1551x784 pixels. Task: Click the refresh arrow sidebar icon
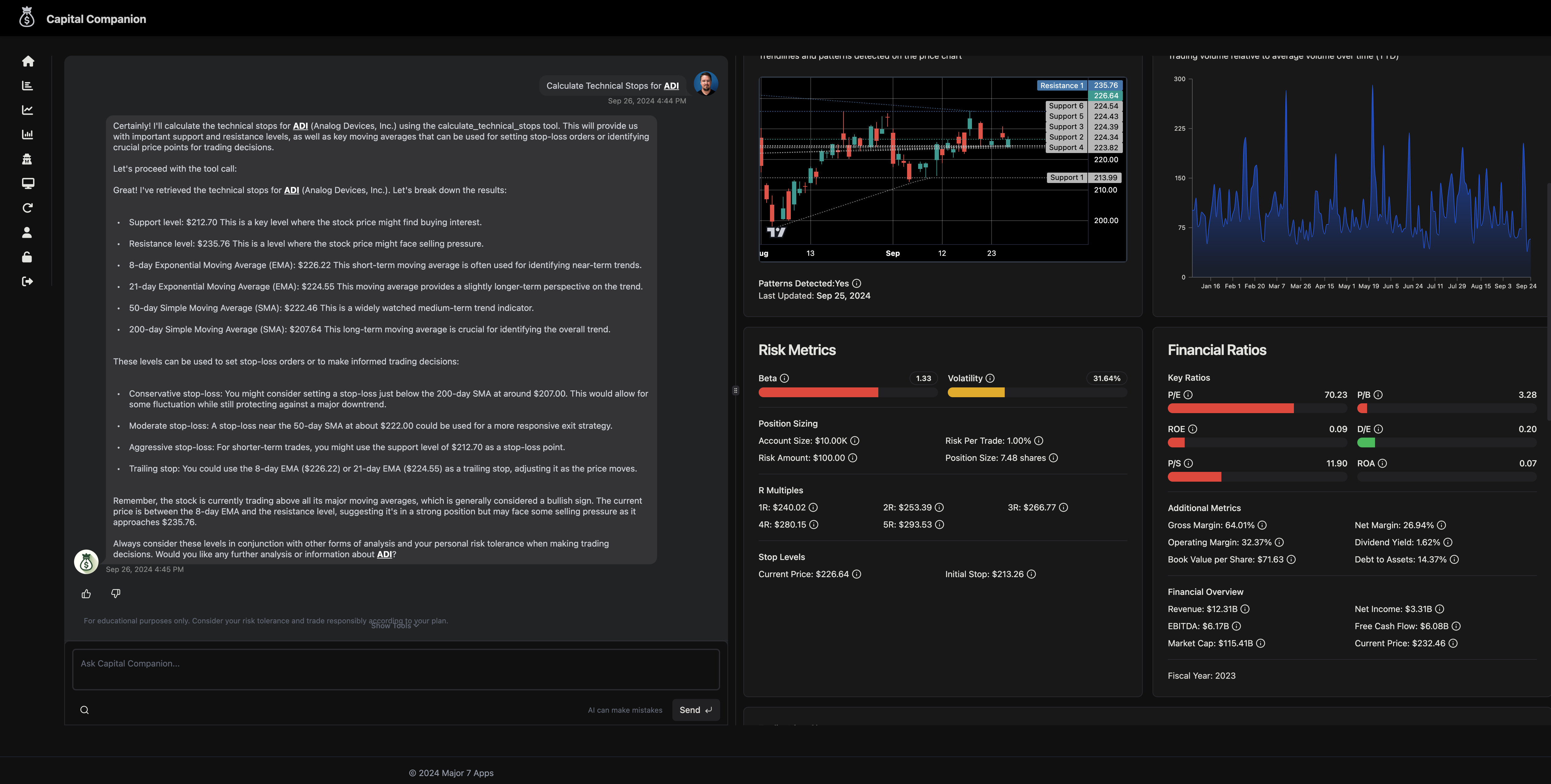(x=28, y=208)
